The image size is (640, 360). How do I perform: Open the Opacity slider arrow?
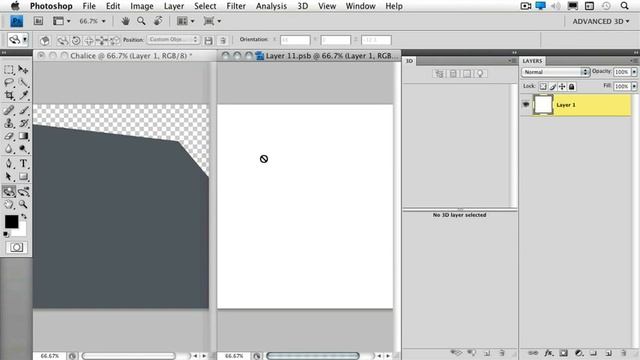(x=634, y=72)
